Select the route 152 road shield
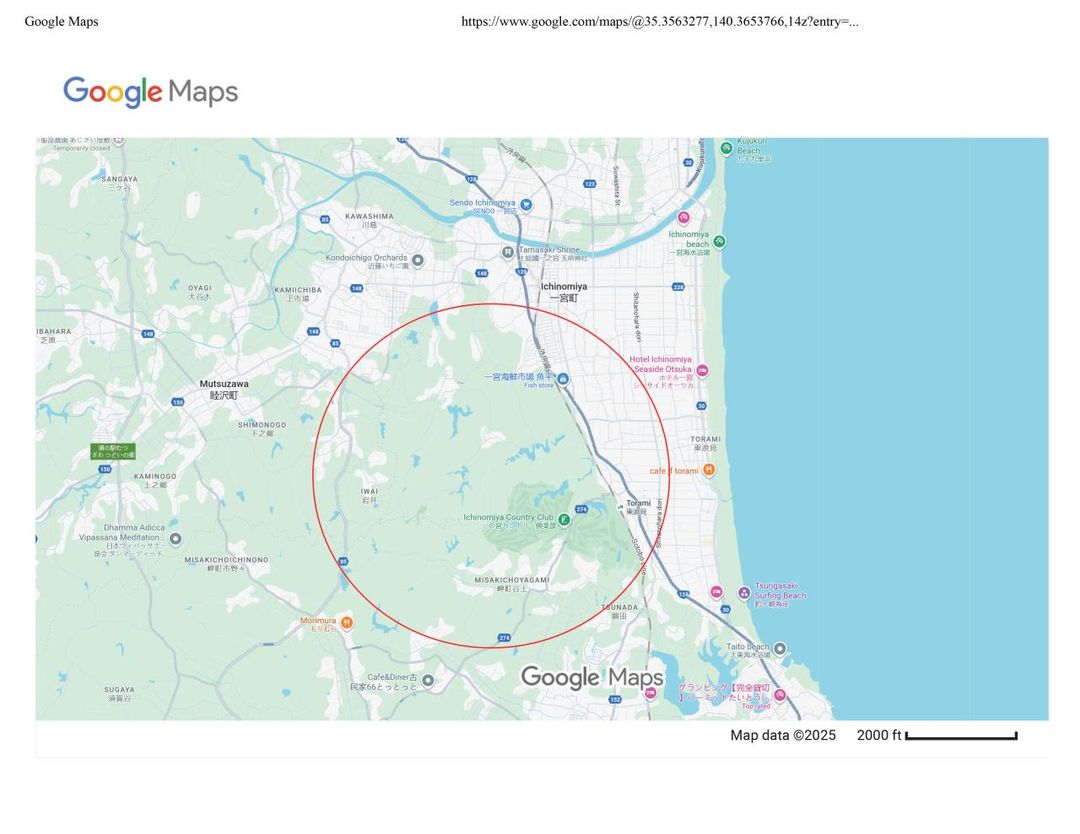 615,699
